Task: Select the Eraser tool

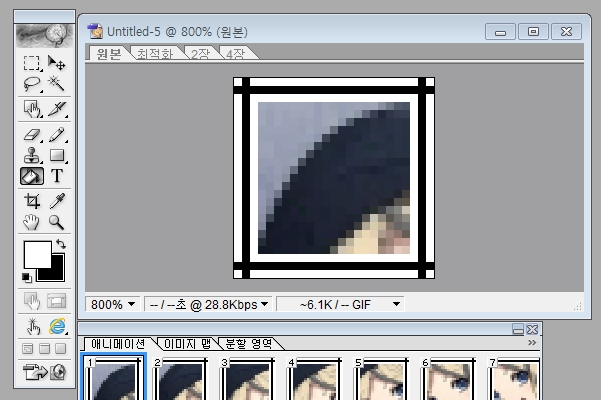Action: (31, 135)
